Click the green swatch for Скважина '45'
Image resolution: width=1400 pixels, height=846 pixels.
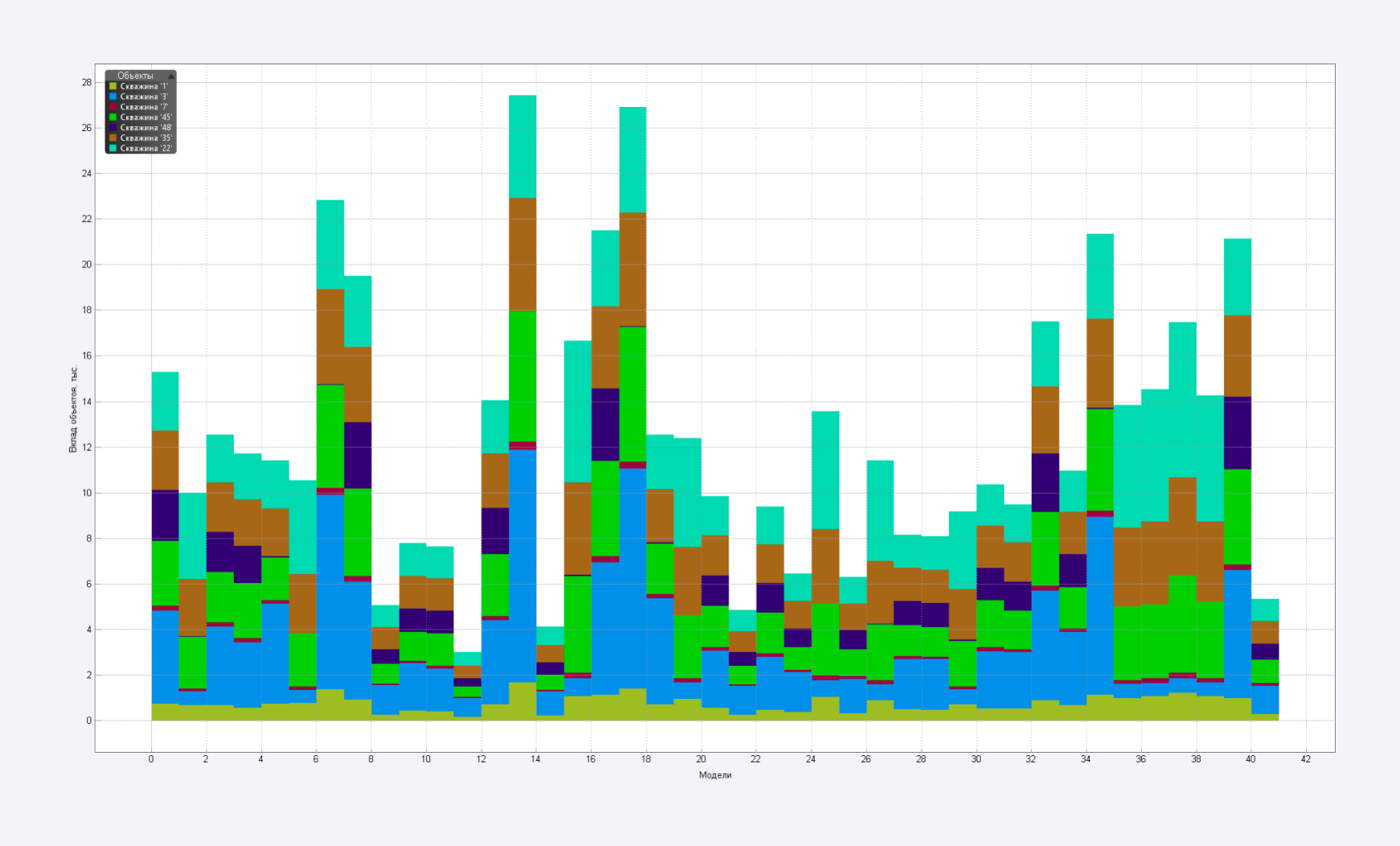click(x=113, y=117)
